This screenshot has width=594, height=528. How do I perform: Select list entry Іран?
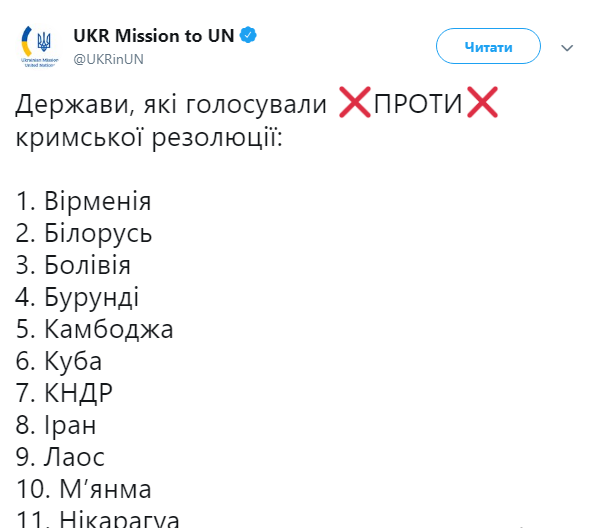pyautogui.click(x=56, y=425)
